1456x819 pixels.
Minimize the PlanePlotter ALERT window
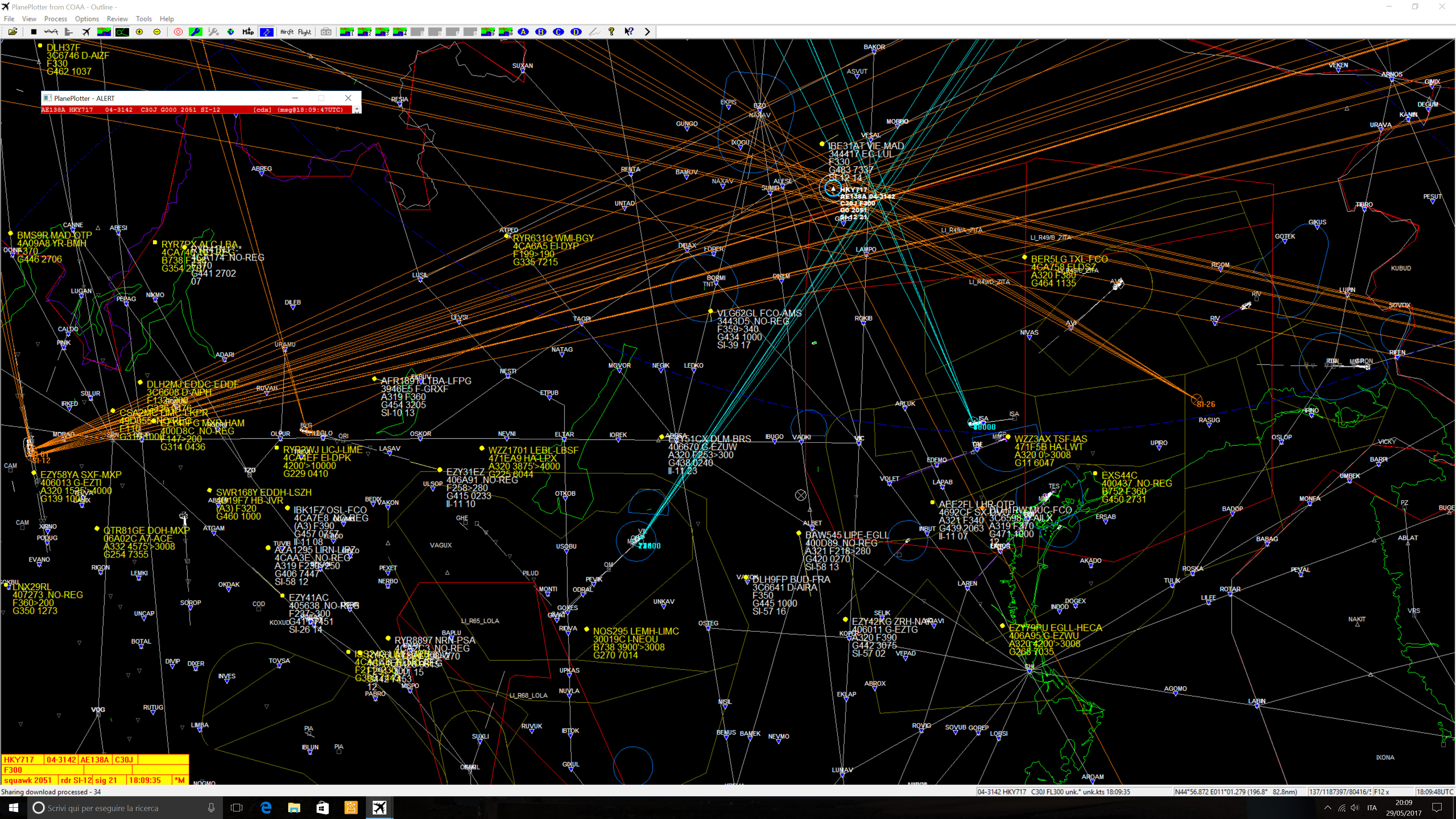click(x=295, y=98)
